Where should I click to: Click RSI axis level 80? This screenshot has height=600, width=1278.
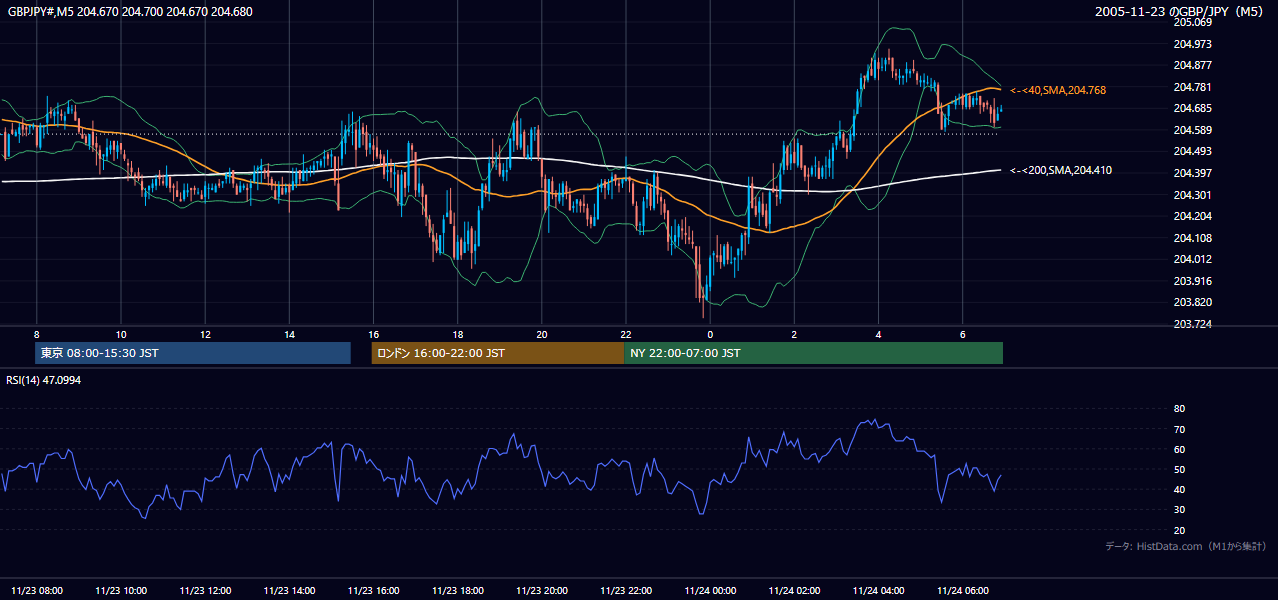pyautogui.click(x=1179, y=409)
